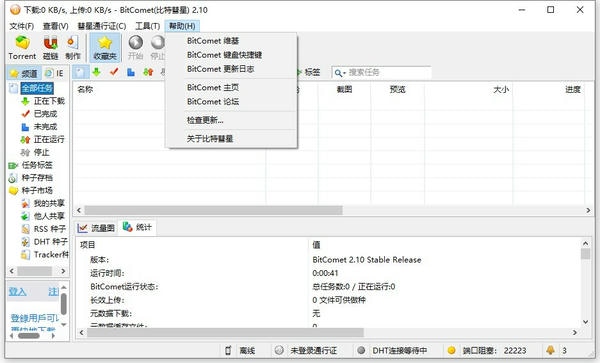The image size is (600, 363).
Task: Choose BitComet 维基 from Help menu
Action: pos(231,41)
